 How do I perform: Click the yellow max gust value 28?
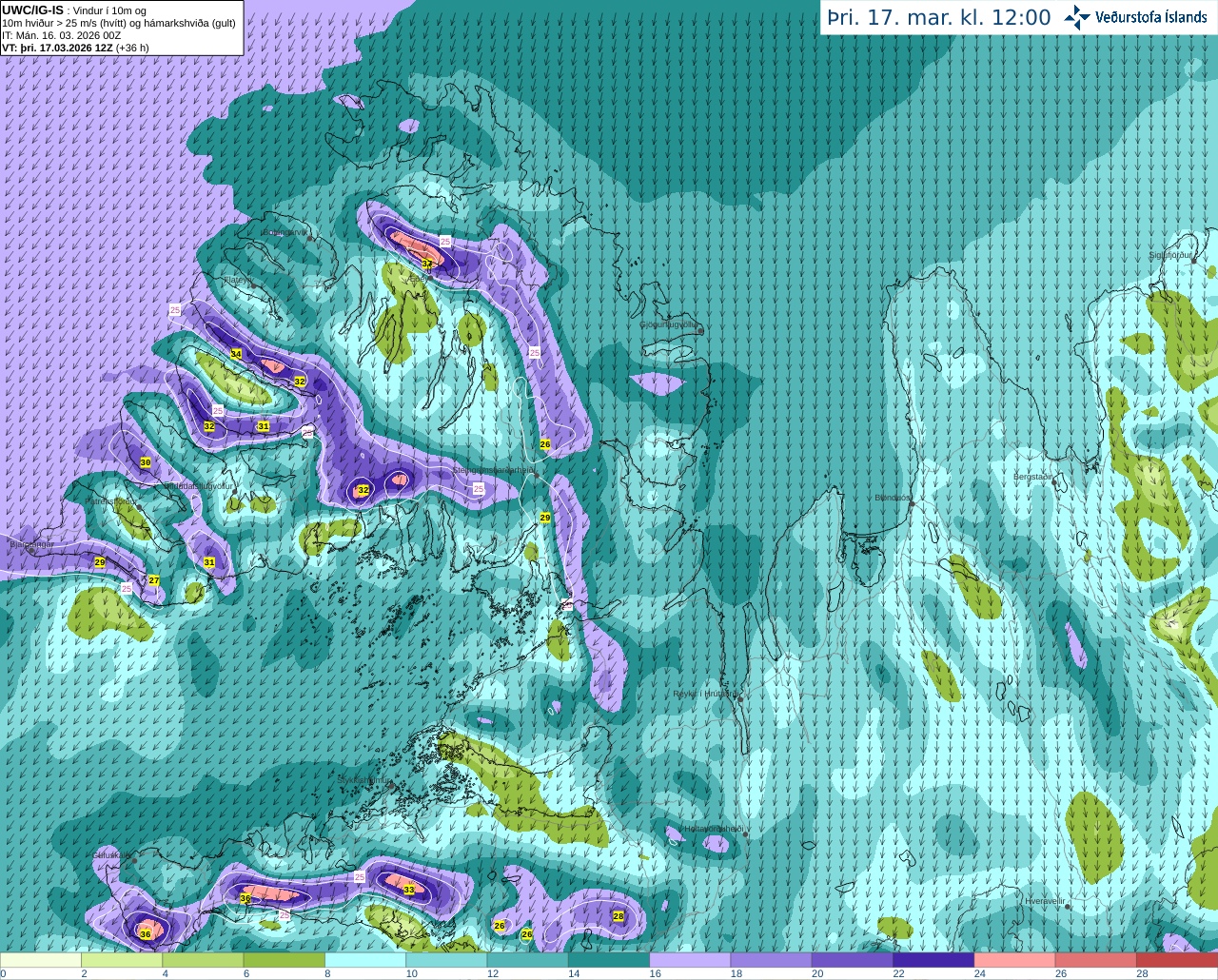point(619,916)
